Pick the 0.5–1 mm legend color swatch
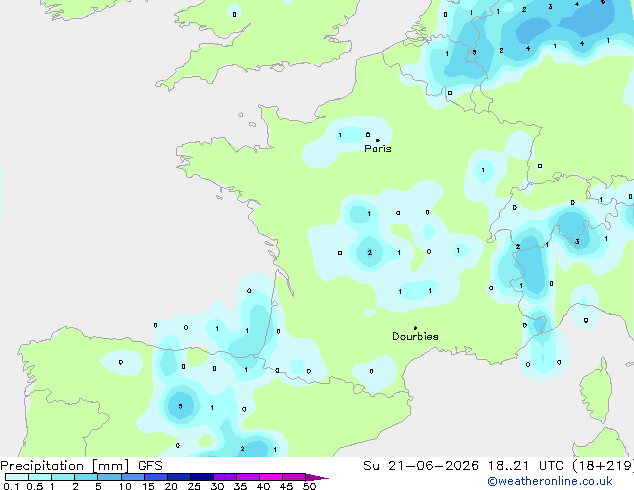Screen dimensions: 634x490 [x=40, y=477]
